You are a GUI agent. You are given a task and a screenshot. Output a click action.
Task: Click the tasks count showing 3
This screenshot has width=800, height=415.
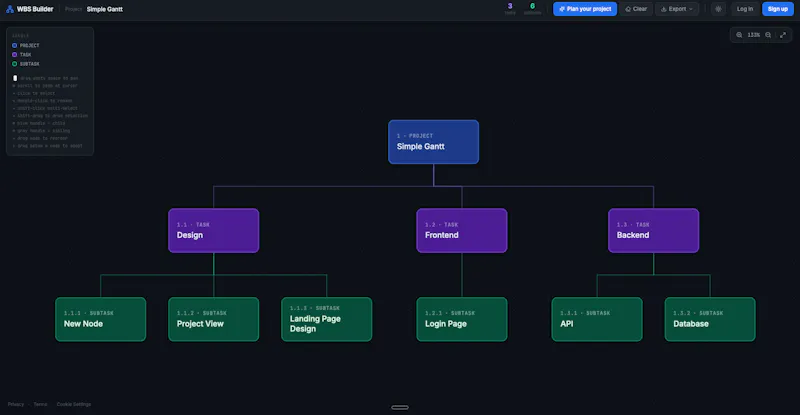click(510, 9)
